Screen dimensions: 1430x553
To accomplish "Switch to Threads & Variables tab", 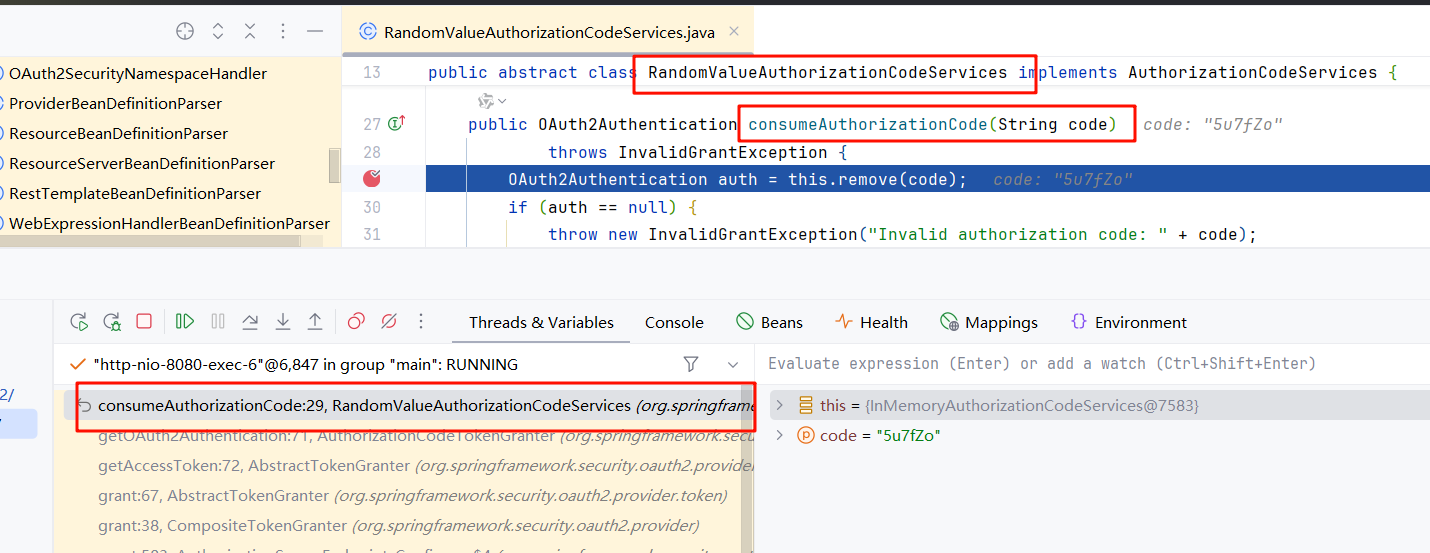I will (x=541, y=322).
